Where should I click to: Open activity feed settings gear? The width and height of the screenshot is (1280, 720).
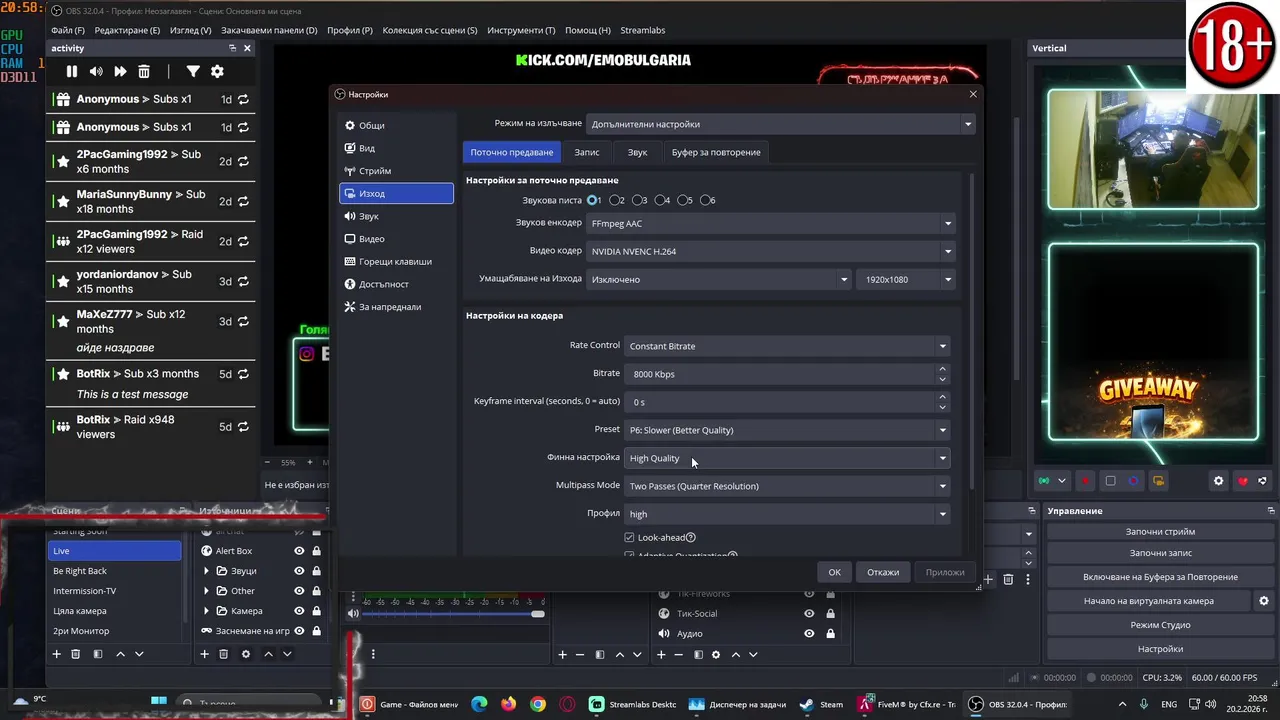point(217,72)
